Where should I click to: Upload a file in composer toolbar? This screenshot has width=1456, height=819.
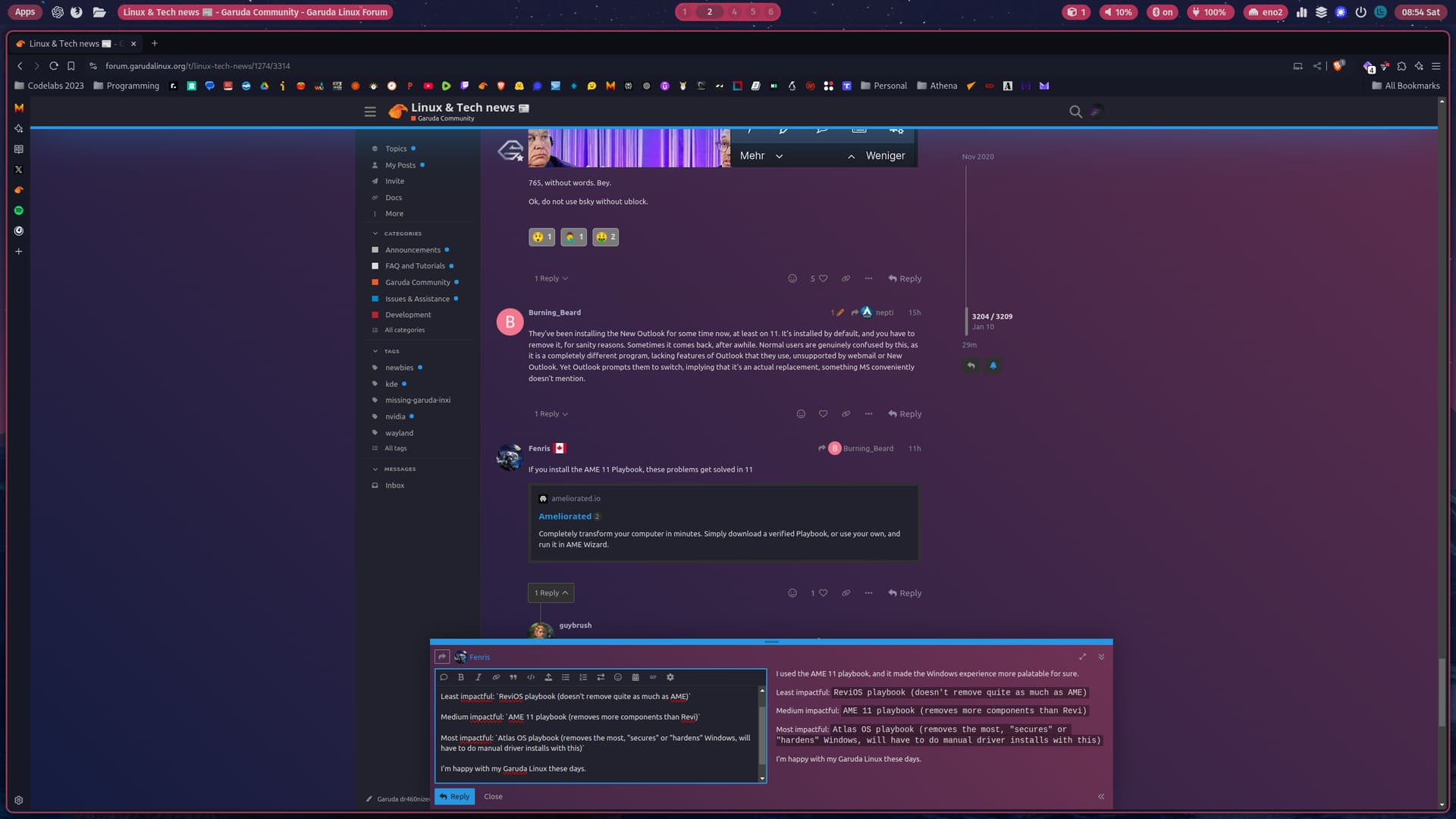pyautogui.click(x=548, y=677)
